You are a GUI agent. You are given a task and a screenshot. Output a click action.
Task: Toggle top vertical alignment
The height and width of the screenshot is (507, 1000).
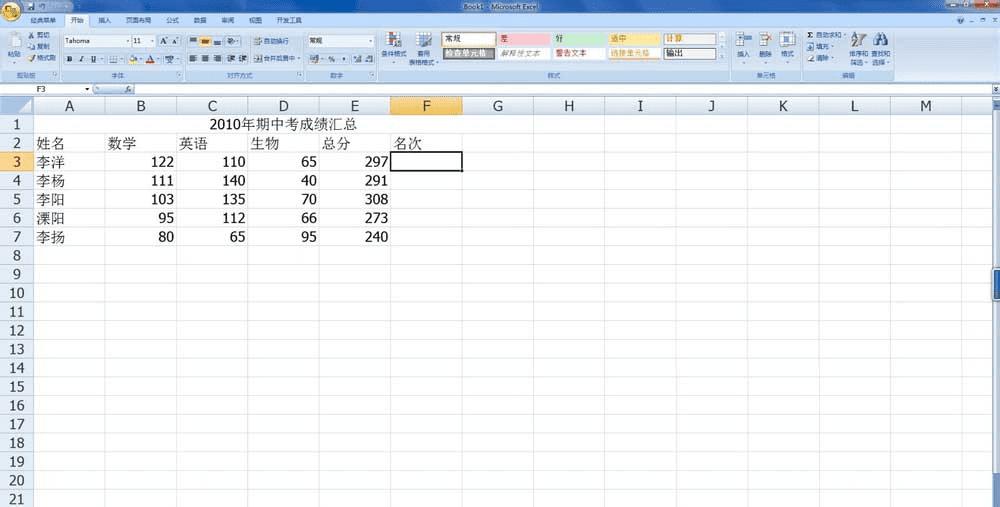[x=193, y=41]
